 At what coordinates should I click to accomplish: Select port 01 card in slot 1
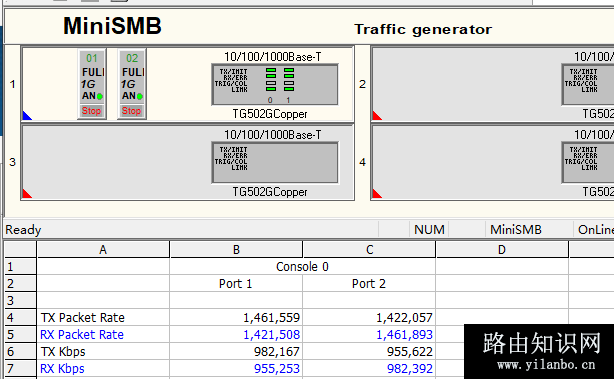tap(92, 84)
